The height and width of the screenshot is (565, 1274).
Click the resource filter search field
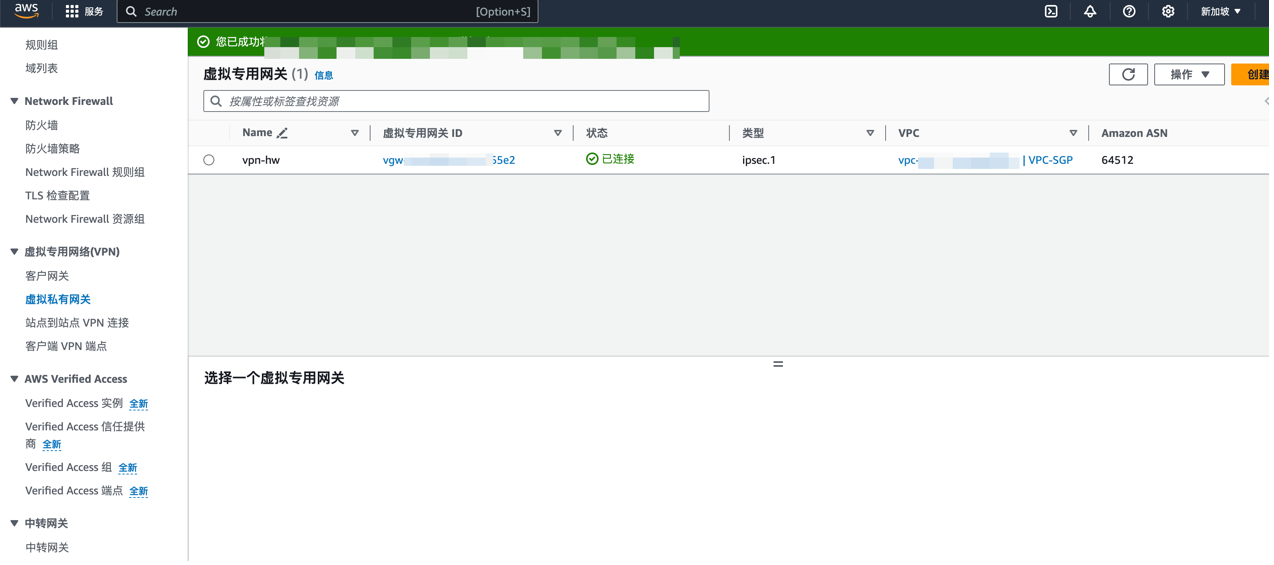pyautogui.click(x=456, y=101)
